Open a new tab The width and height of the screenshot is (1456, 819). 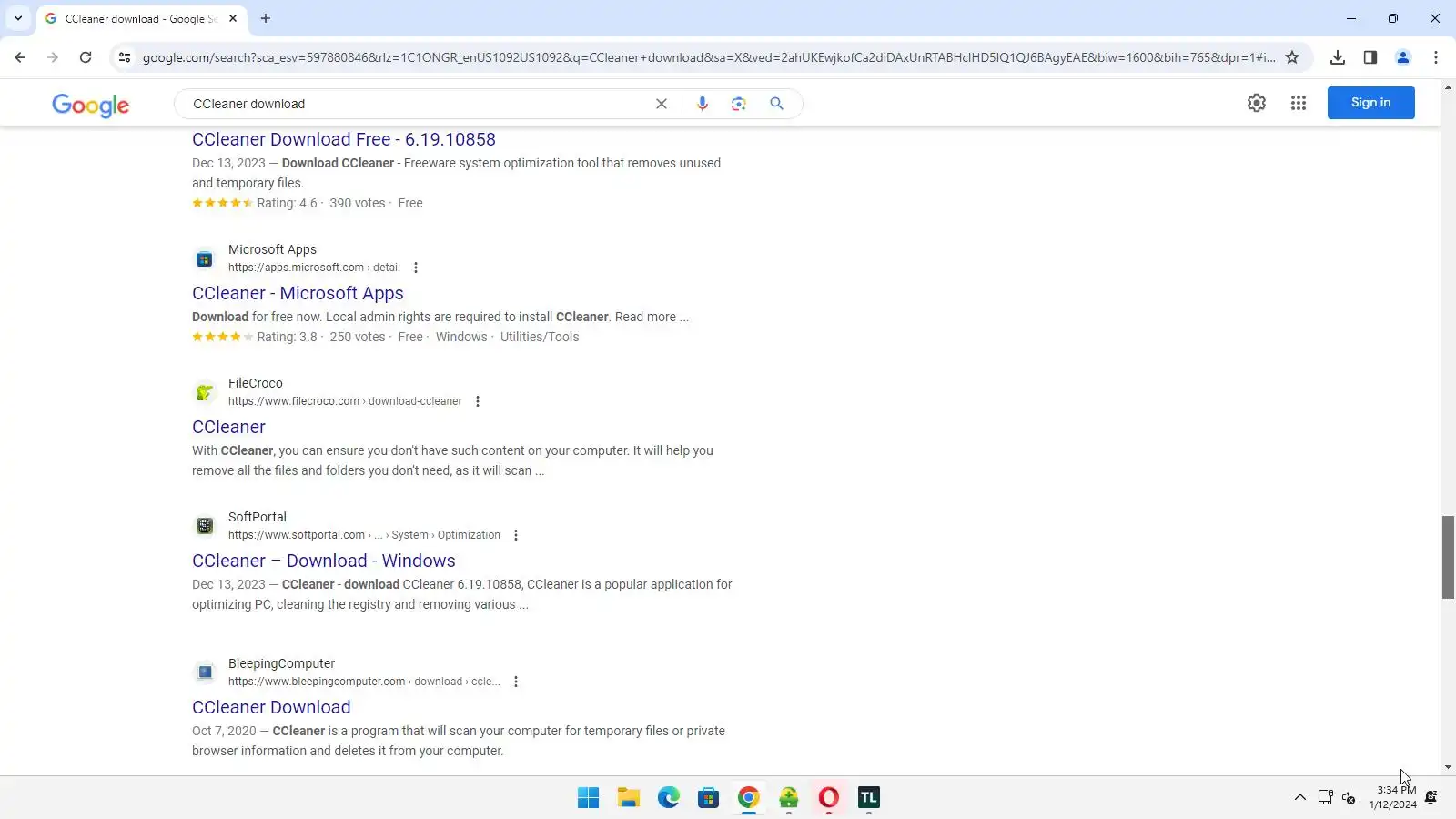click(x=266, y=18)
